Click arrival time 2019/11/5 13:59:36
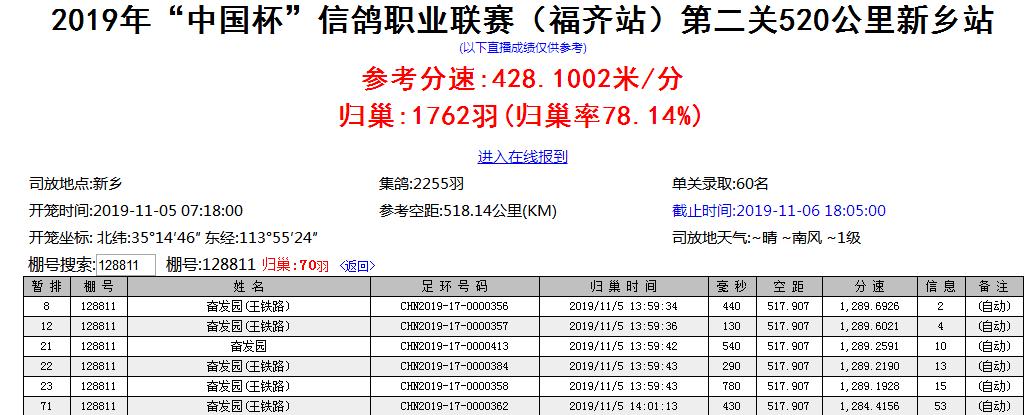The width and height of the screenshot is (1032, 415). (x=623, y=326)
